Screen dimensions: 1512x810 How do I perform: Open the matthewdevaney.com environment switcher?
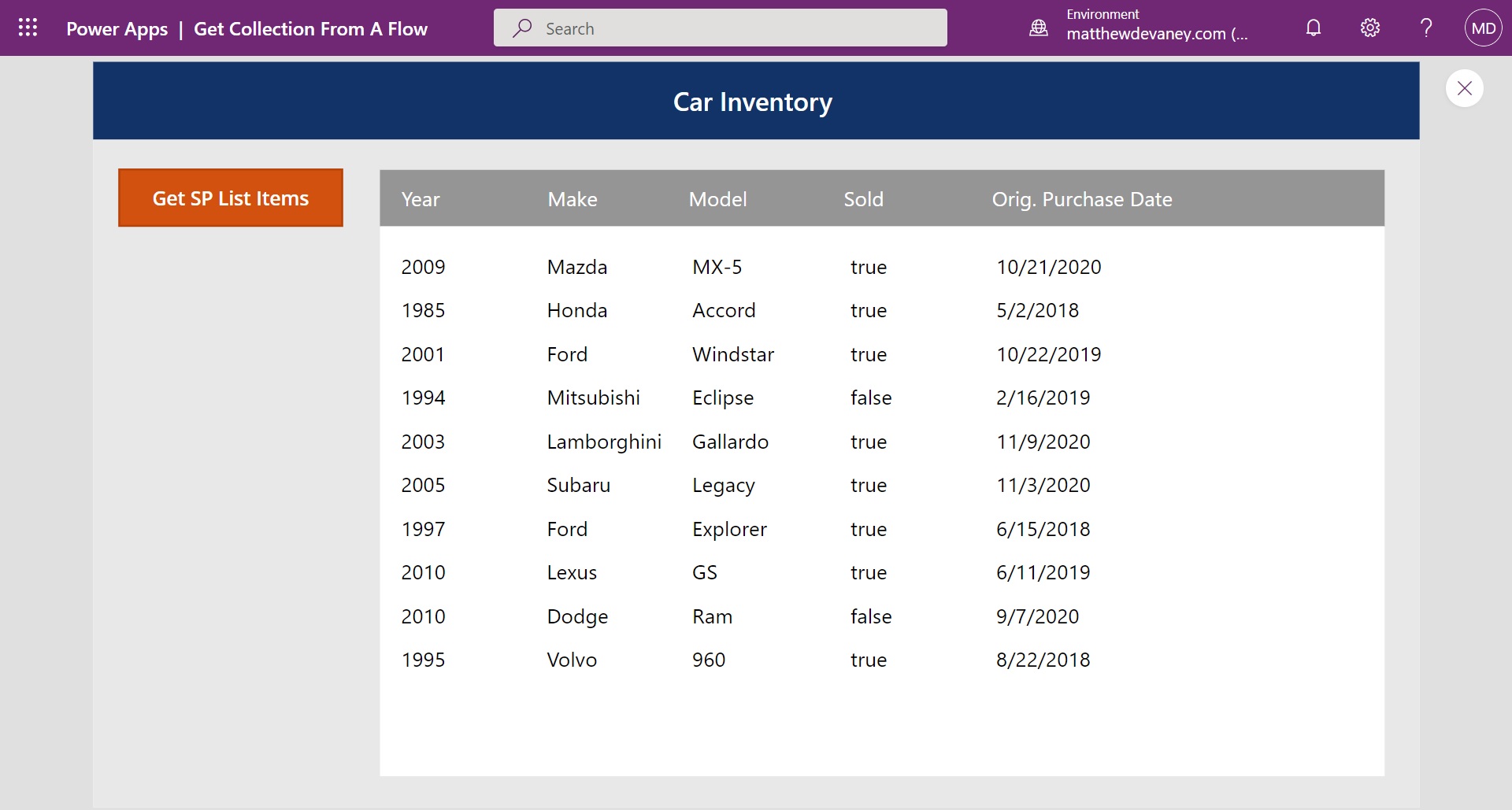coord(1156,34)
